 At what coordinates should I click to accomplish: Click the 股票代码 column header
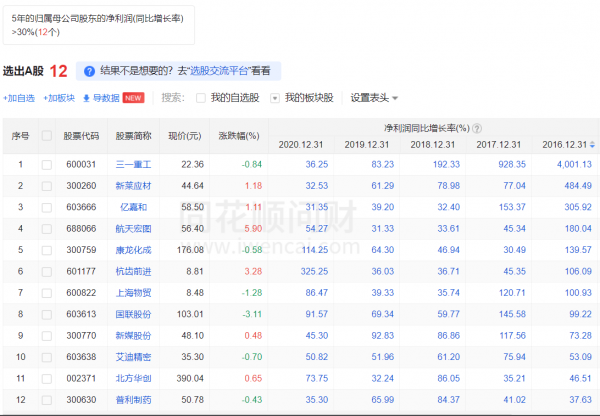click(81, 136)
